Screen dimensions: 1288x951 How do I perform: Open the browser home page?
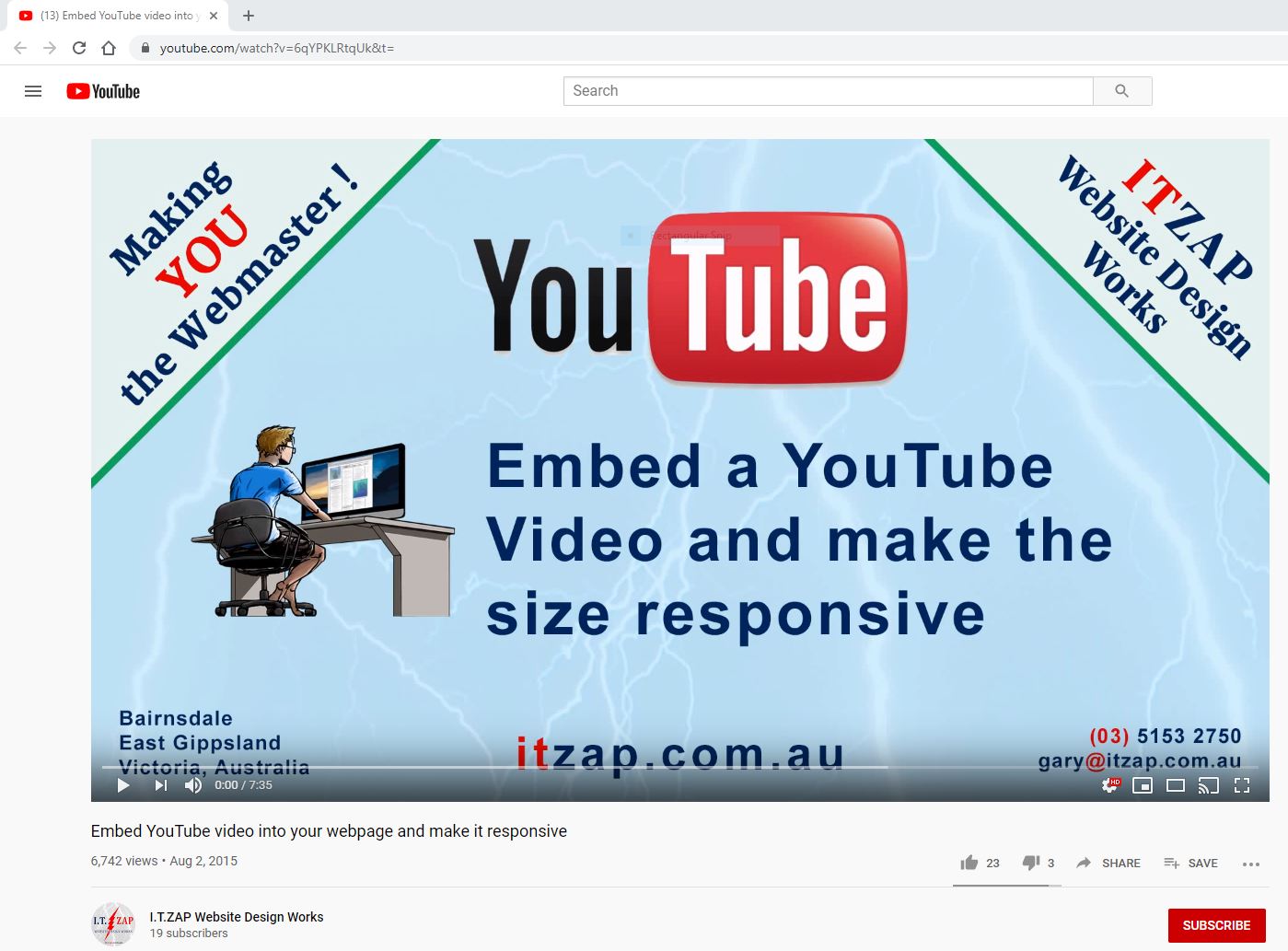[109, 48]
